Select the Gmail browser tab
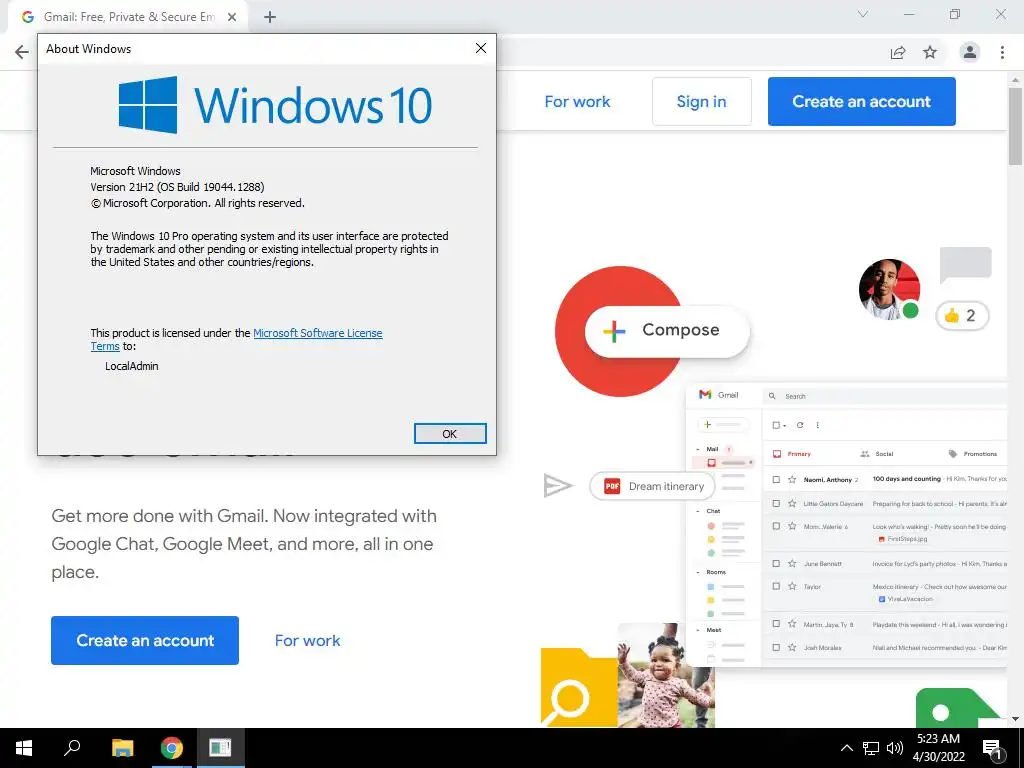The image size is (1024, 768). 128,18
